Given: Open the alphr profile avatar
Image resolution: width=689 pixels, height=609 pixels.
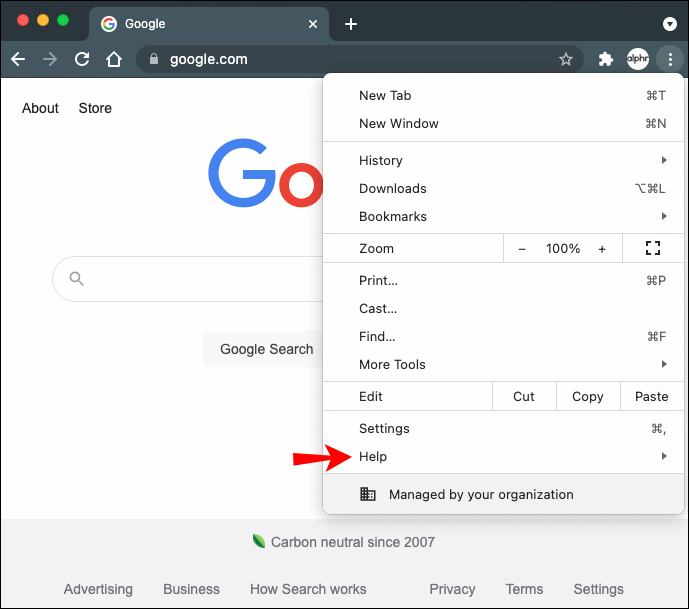Looking at the screenshot, I should 638,59.
